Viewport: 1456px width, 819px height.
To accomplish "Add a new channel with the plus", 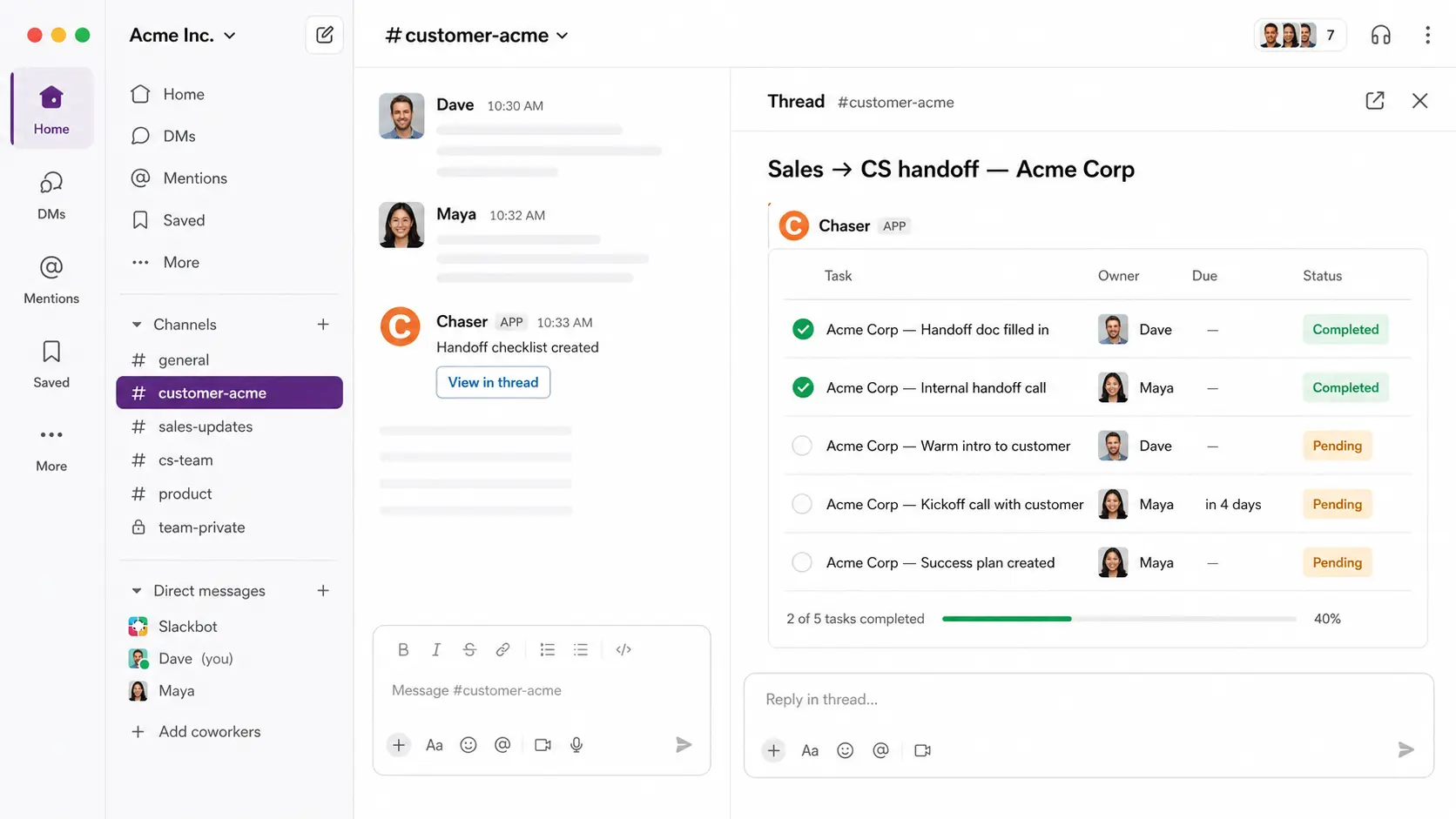I will point(323,325).
